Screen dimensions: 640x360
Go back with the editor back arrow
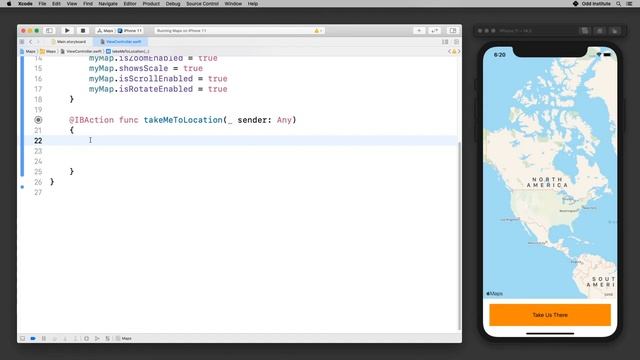click(30, 42)
